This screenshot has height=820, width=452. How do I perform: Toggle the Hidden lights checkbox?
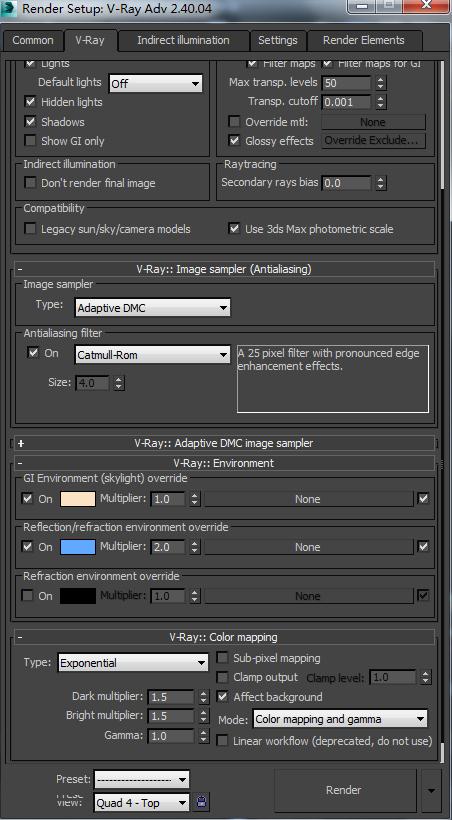click(x=31, y=102)
